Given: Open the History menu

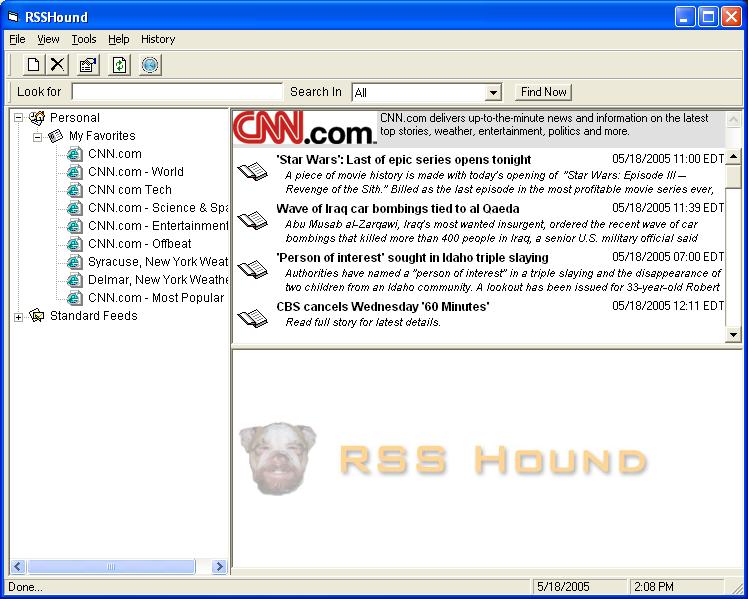Looking at the screenshot, I should (x=158, y=39).
